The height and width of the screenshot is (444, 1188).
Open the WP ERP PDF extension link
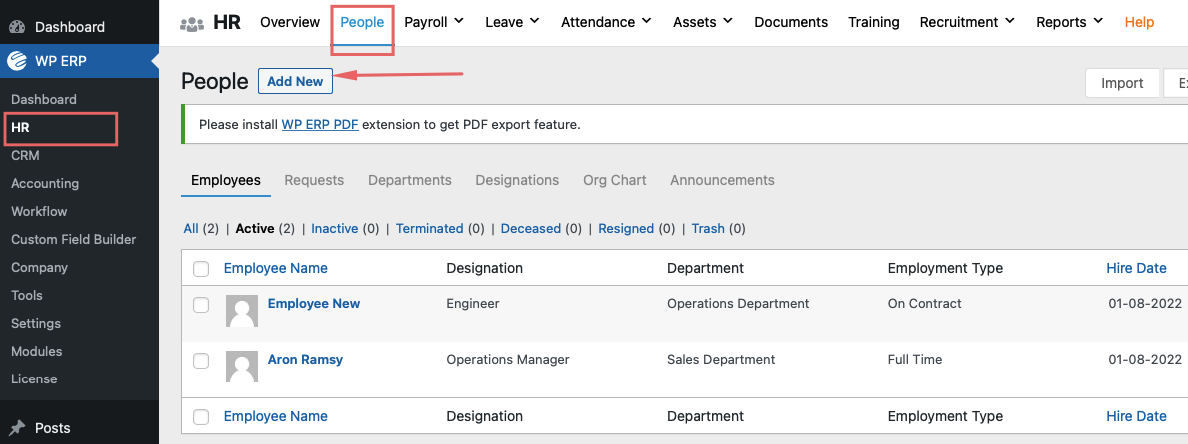click(x=319, y=125)
